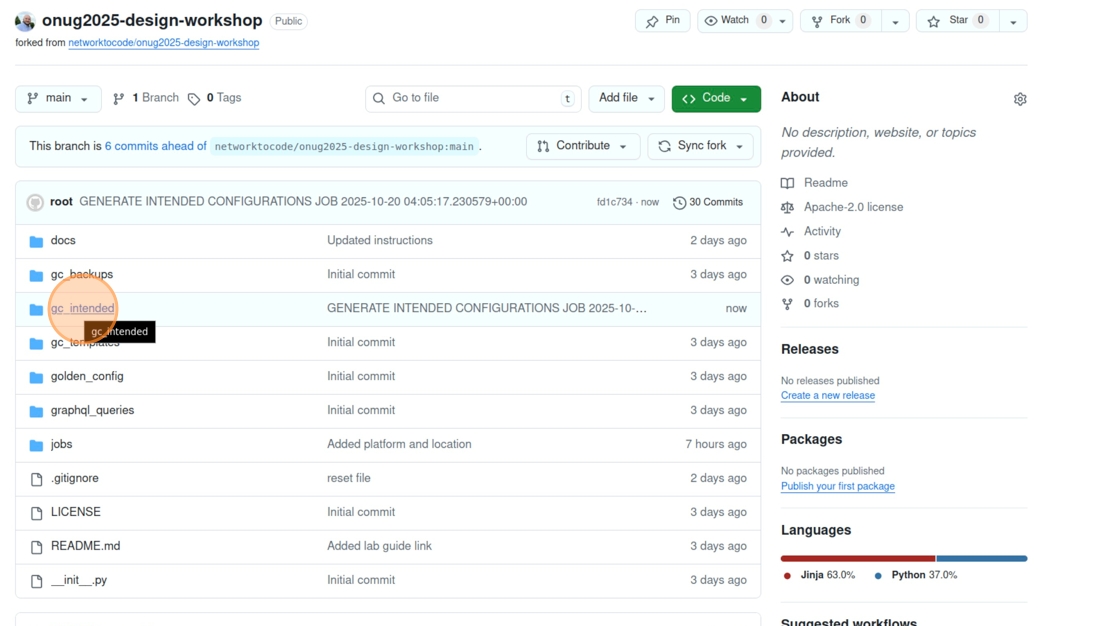Open the README.md file

[86, 546]
